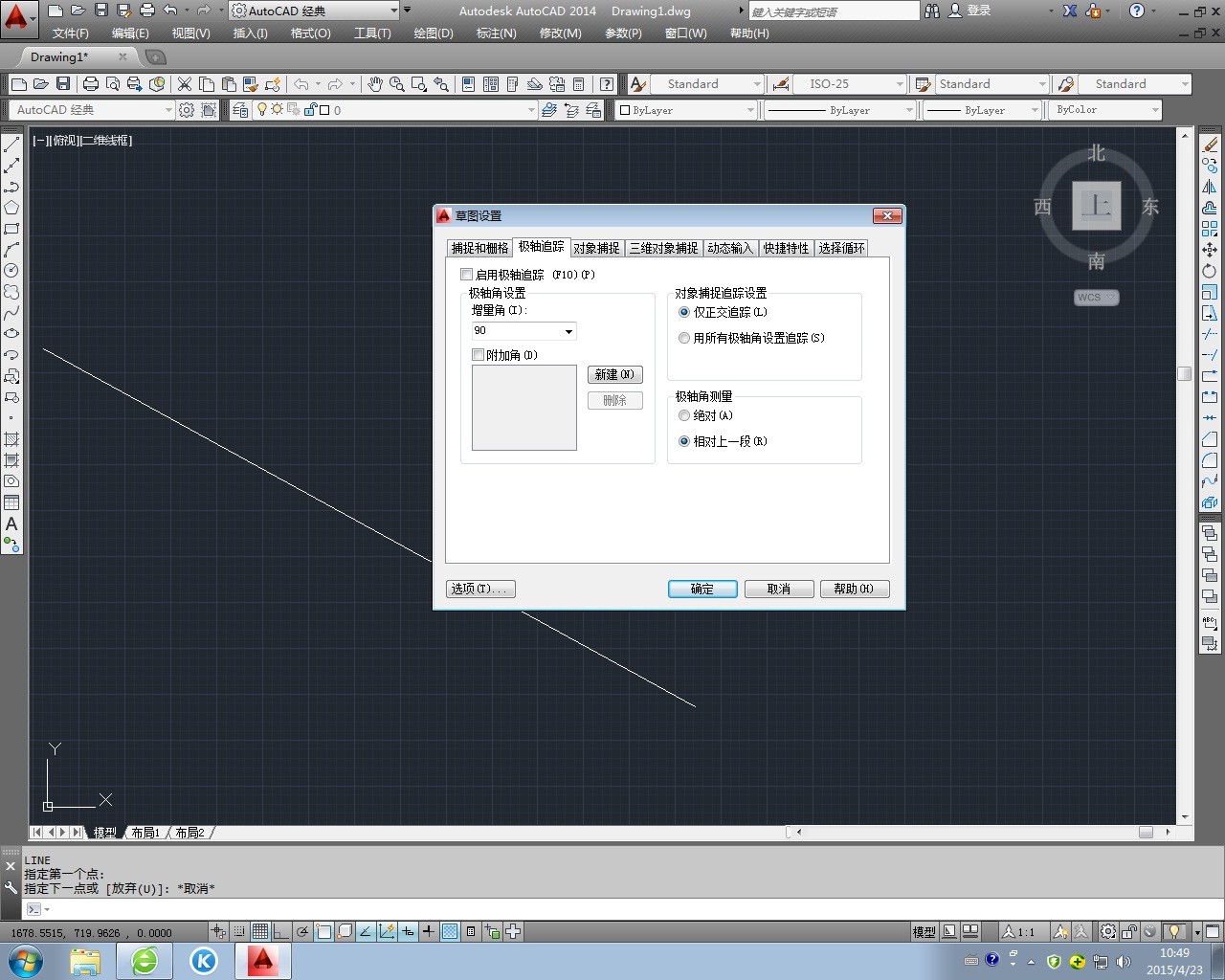Select the 用所有极轴角设置追踪 radio button

pos(684,338)
